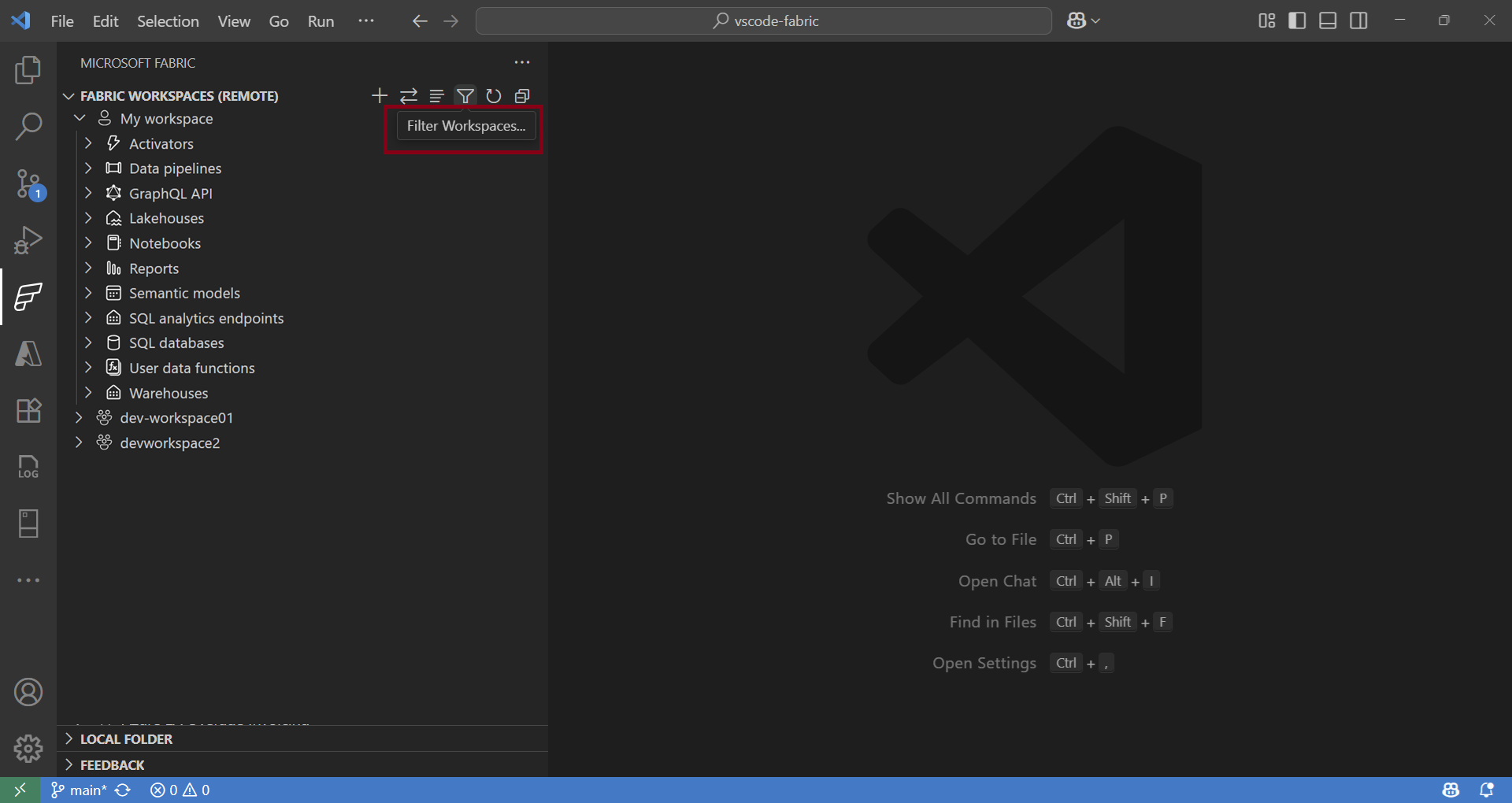The height and width of the screenshot is (803, 1512).
Task: Toggle the bottom panel visibility
Action: tap(1328, 21)
